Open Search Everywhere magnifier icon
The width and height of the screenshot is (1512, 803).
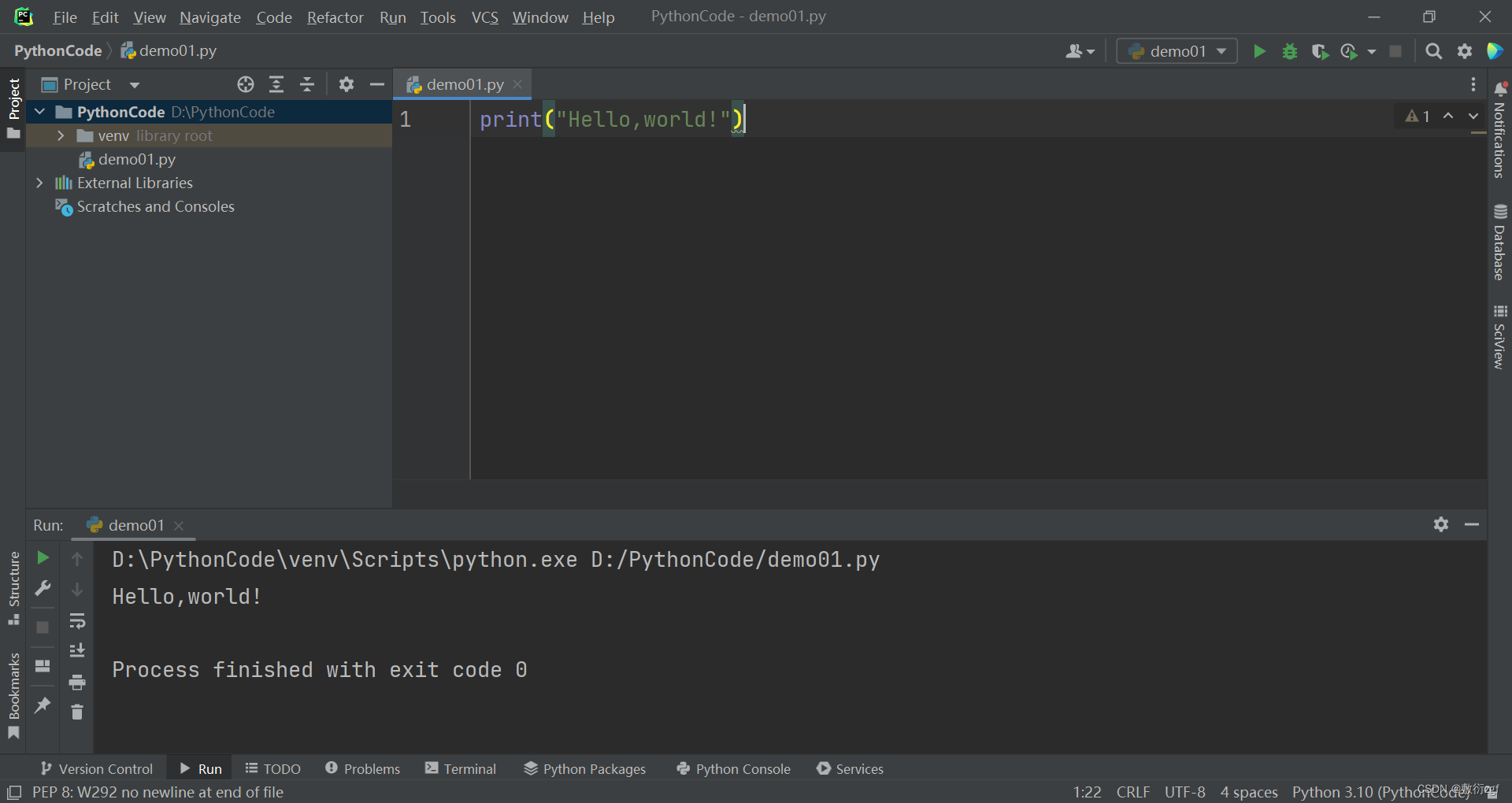click(1434, 51)
